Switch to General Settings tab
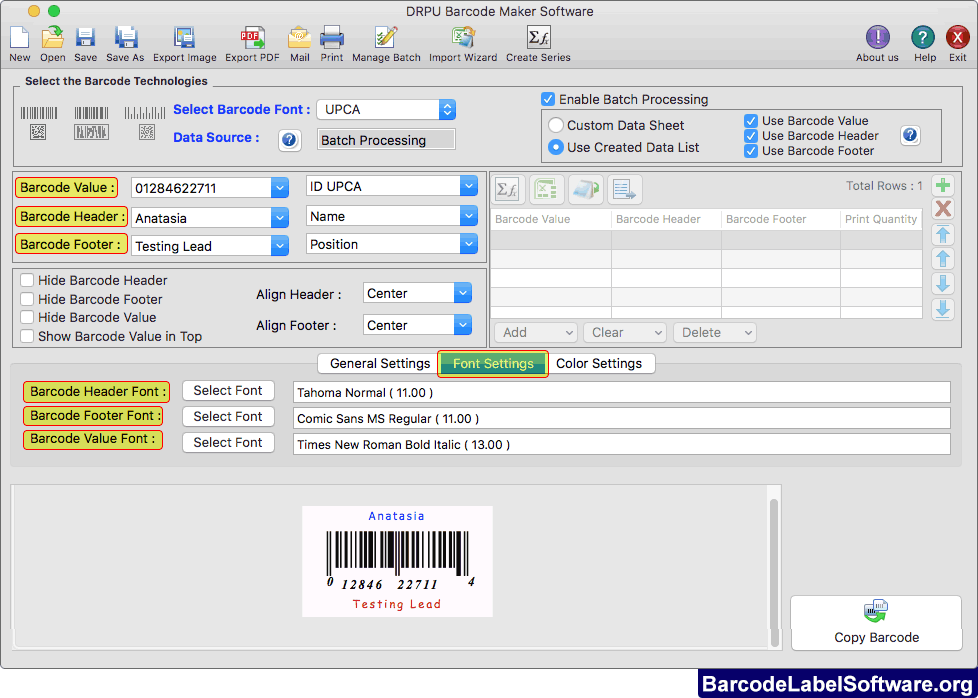Image resolution: width=978 pixels, height=698 pixels. 379,363
